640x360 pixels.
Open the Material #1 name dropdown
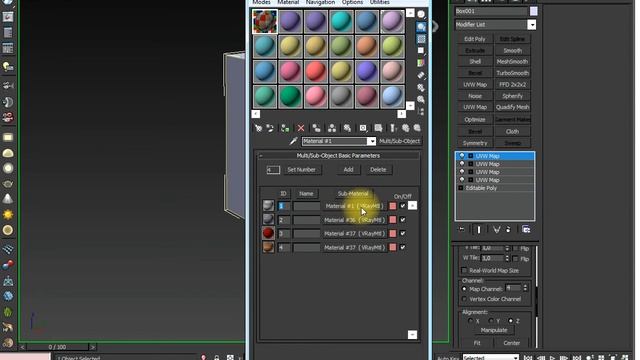(371, 141)
